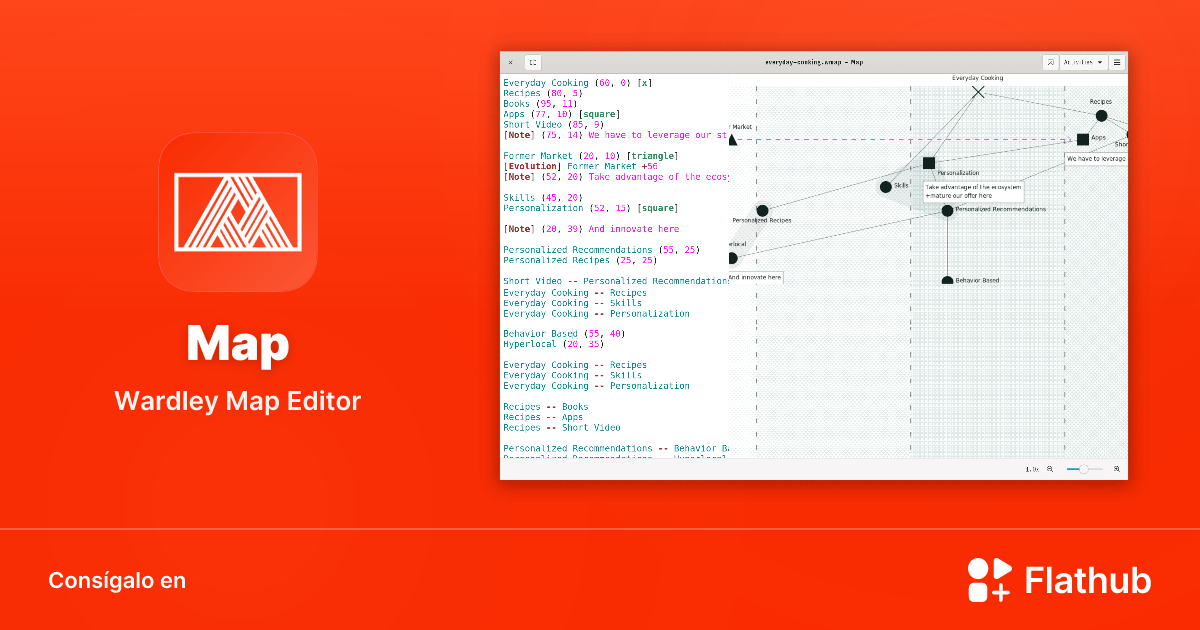
Task: Open the Activities dropdown in the titlebar
Action: pyautogui.click(x=1082, y=62)
